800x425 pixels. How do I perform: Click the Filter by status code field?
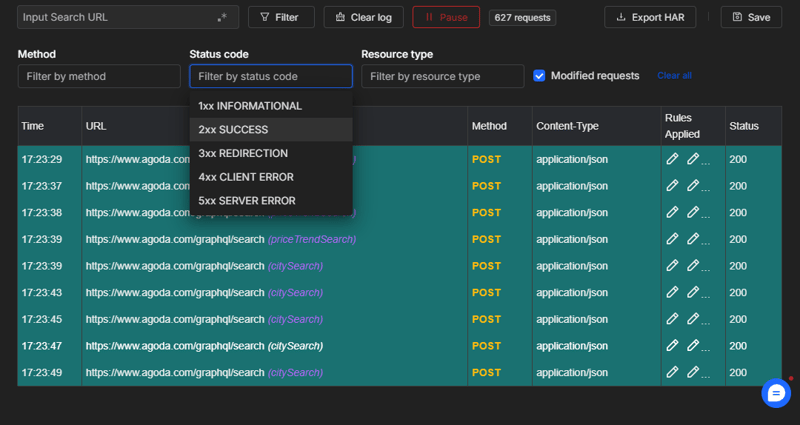(270, 76)
